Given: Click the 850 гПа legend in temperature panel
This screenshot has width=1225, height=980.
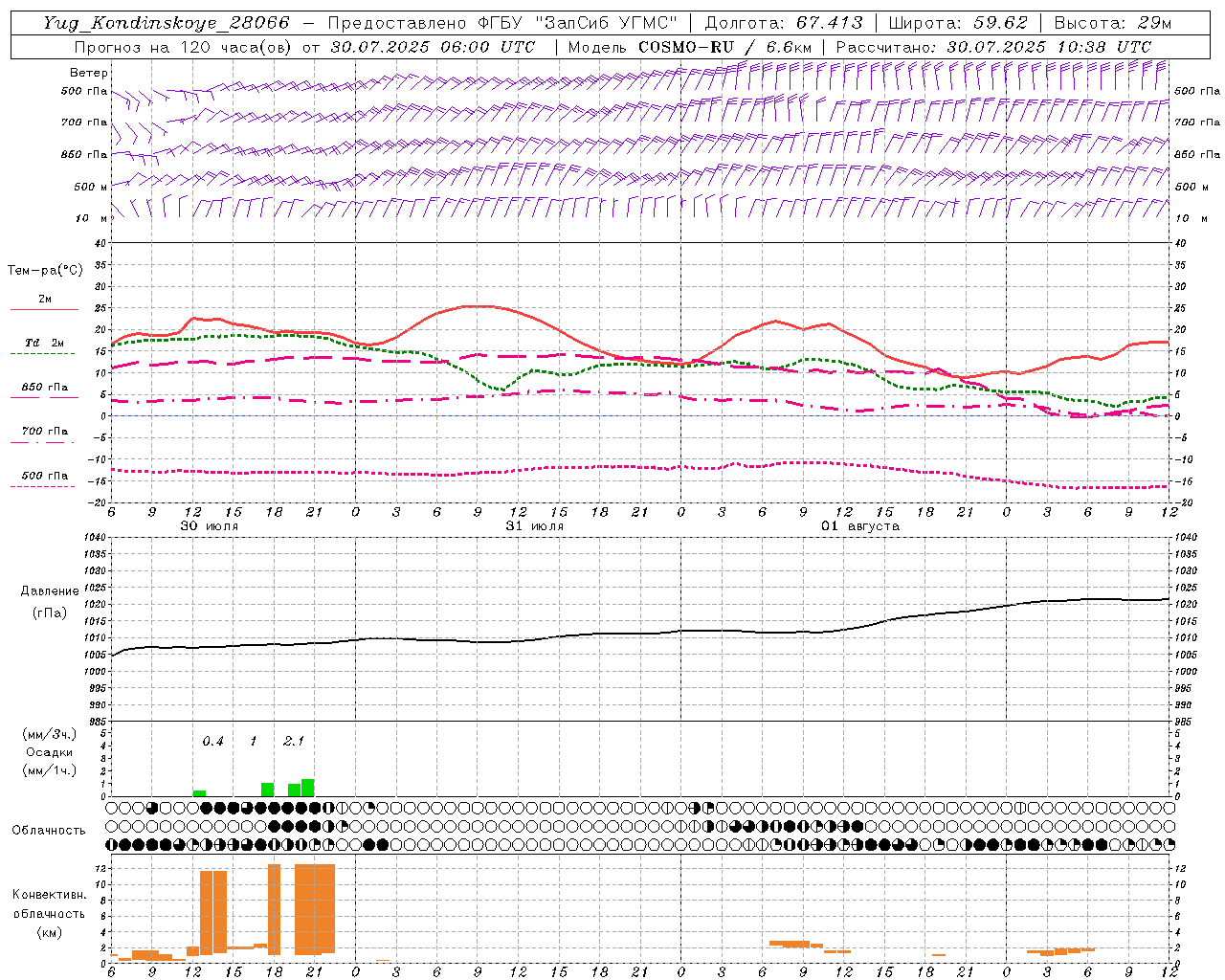Looking at the screenshot, I should pyautogui.click(x=45, y=388).
